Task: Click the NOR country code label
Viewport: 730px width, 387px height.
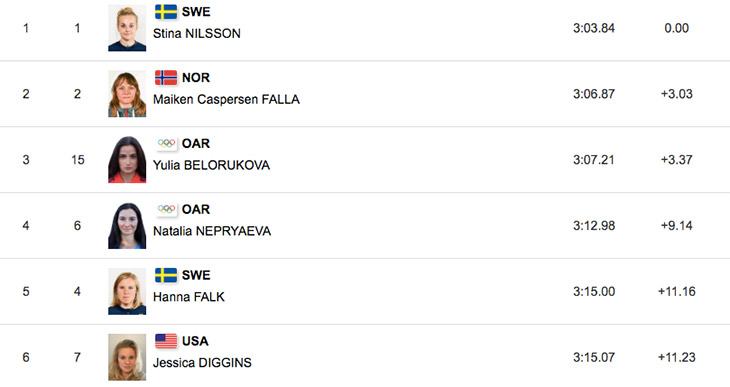Action: click(x=196, y=77)
